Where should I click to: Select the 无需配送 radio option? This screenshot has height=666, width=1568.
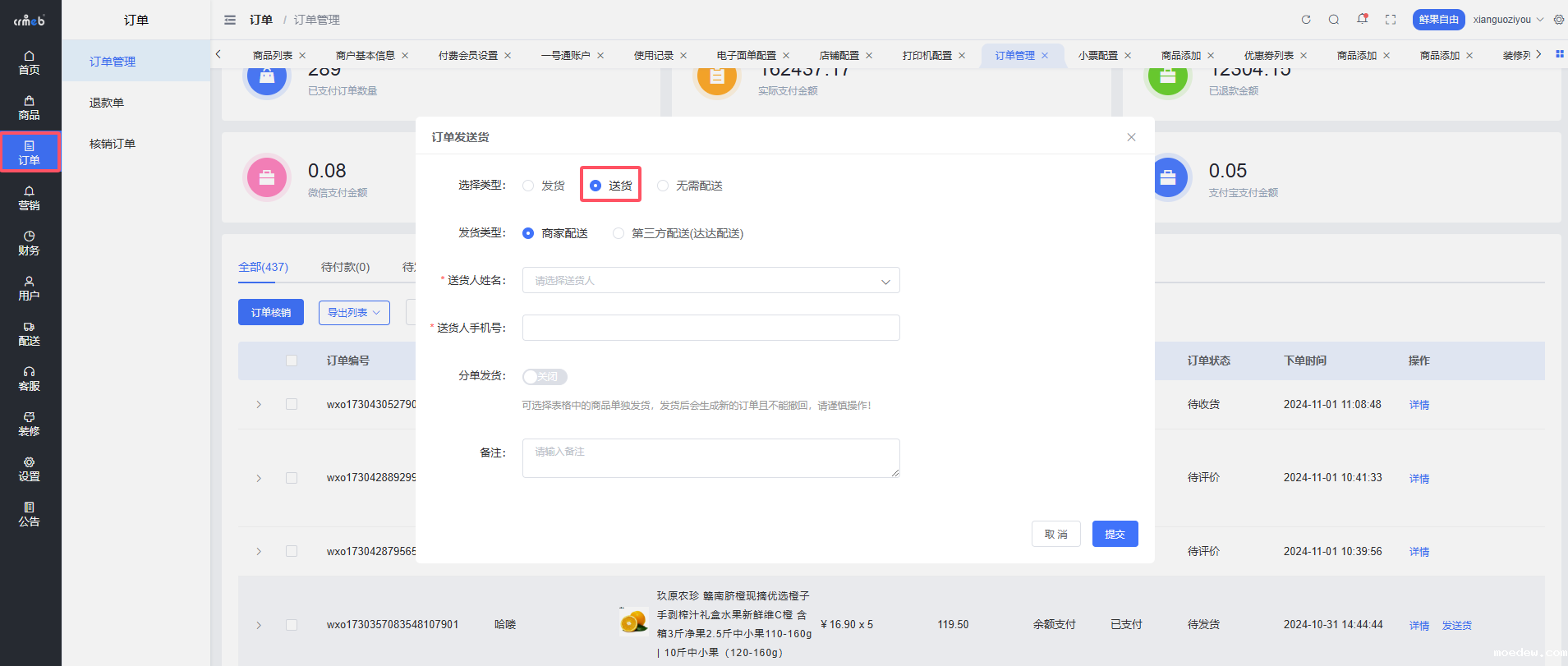pyautogui.click(x=663, y=186)
